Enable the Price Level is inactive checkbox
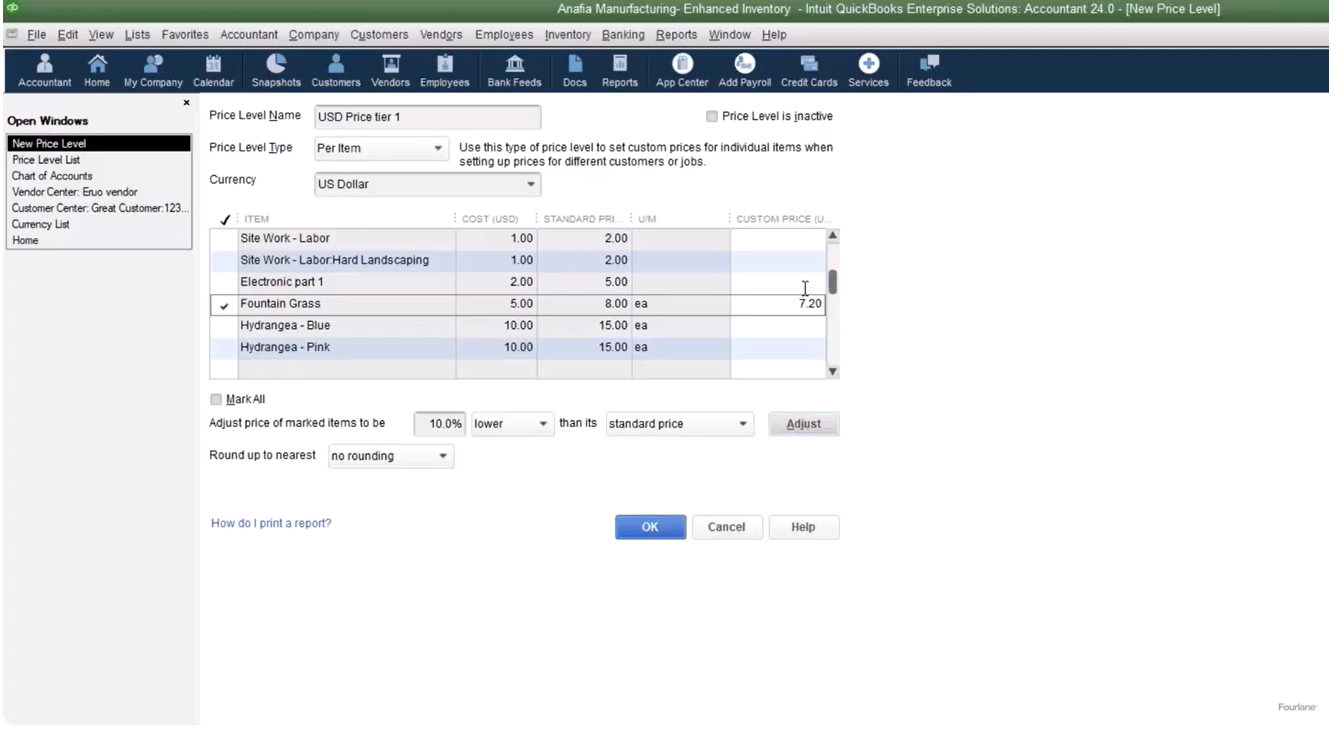Screen dimensions: 1335x730 (712, 117)
